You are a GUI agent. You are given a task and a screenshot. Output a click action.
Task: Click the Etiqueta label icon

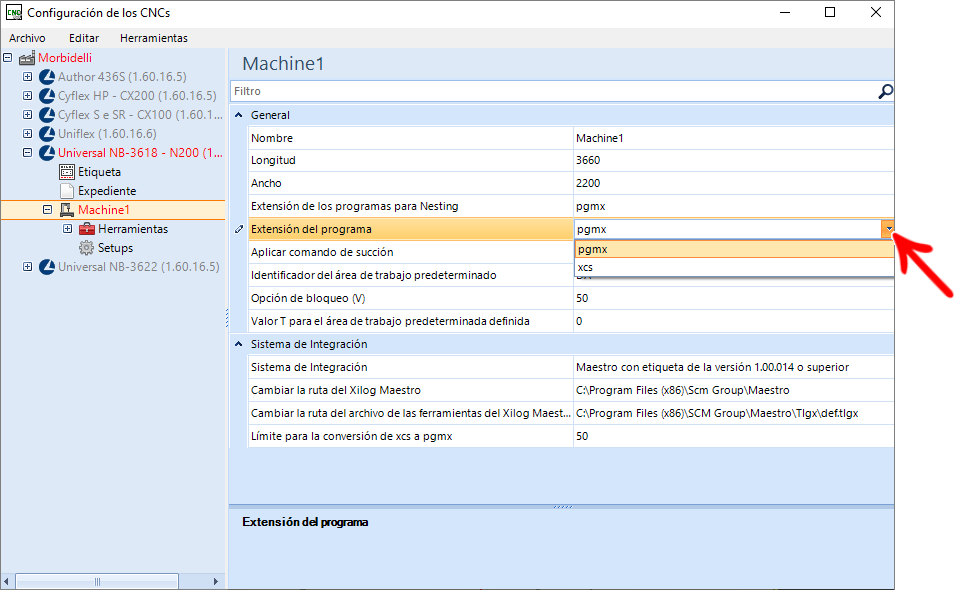(67, 172)
